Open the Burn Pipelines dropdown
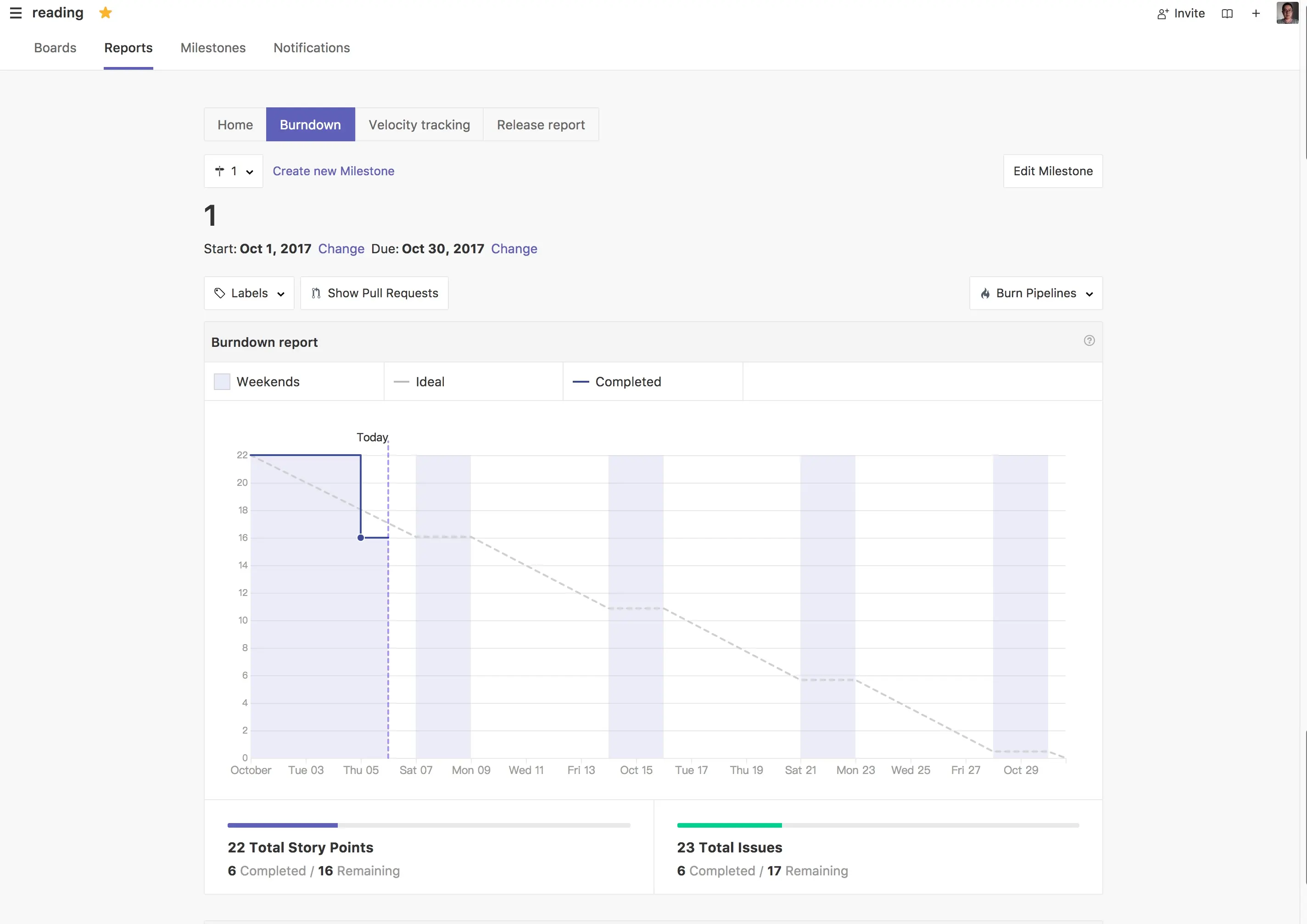Image resolution: width=1307 pixels, height=924 pixels. [1035, 294]
